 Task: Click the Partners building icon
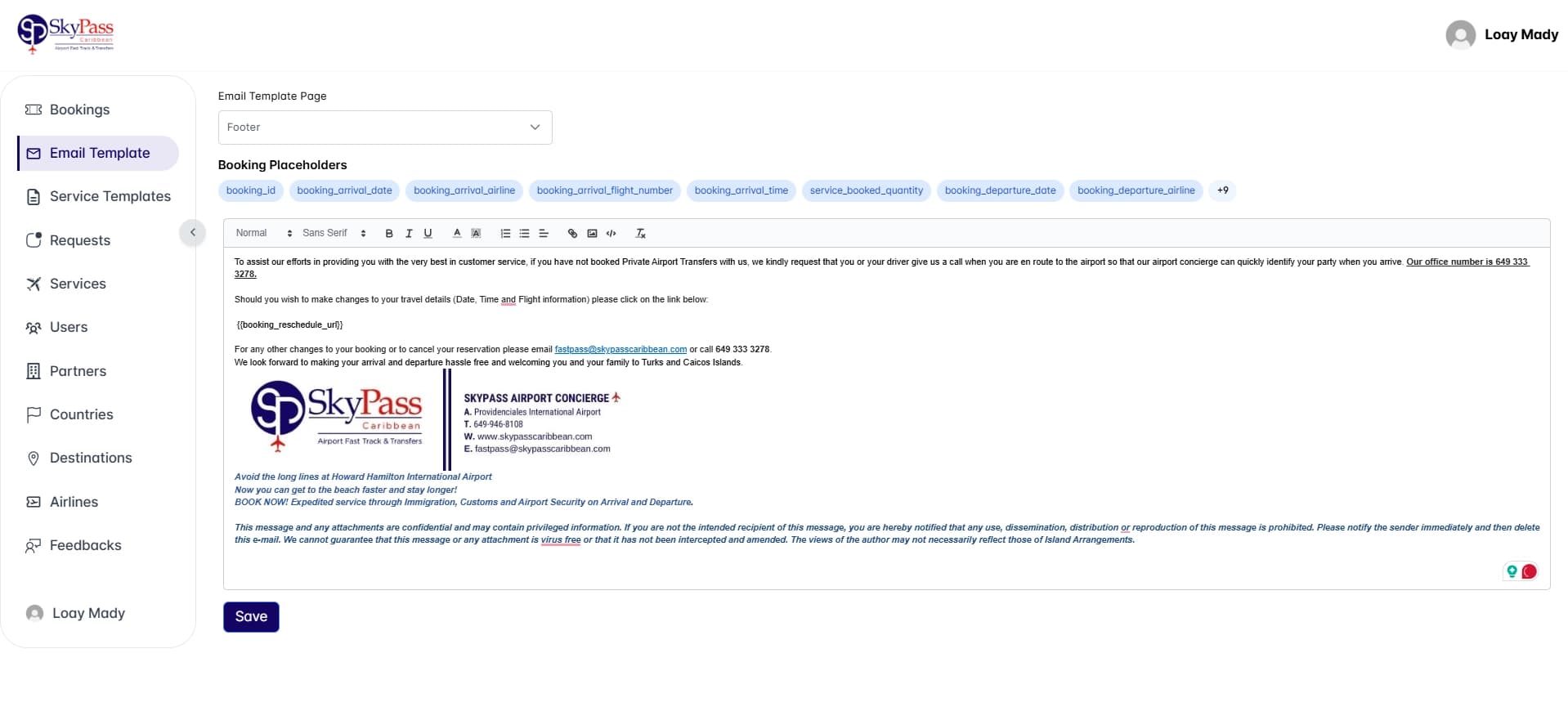(x=34, y=371)
